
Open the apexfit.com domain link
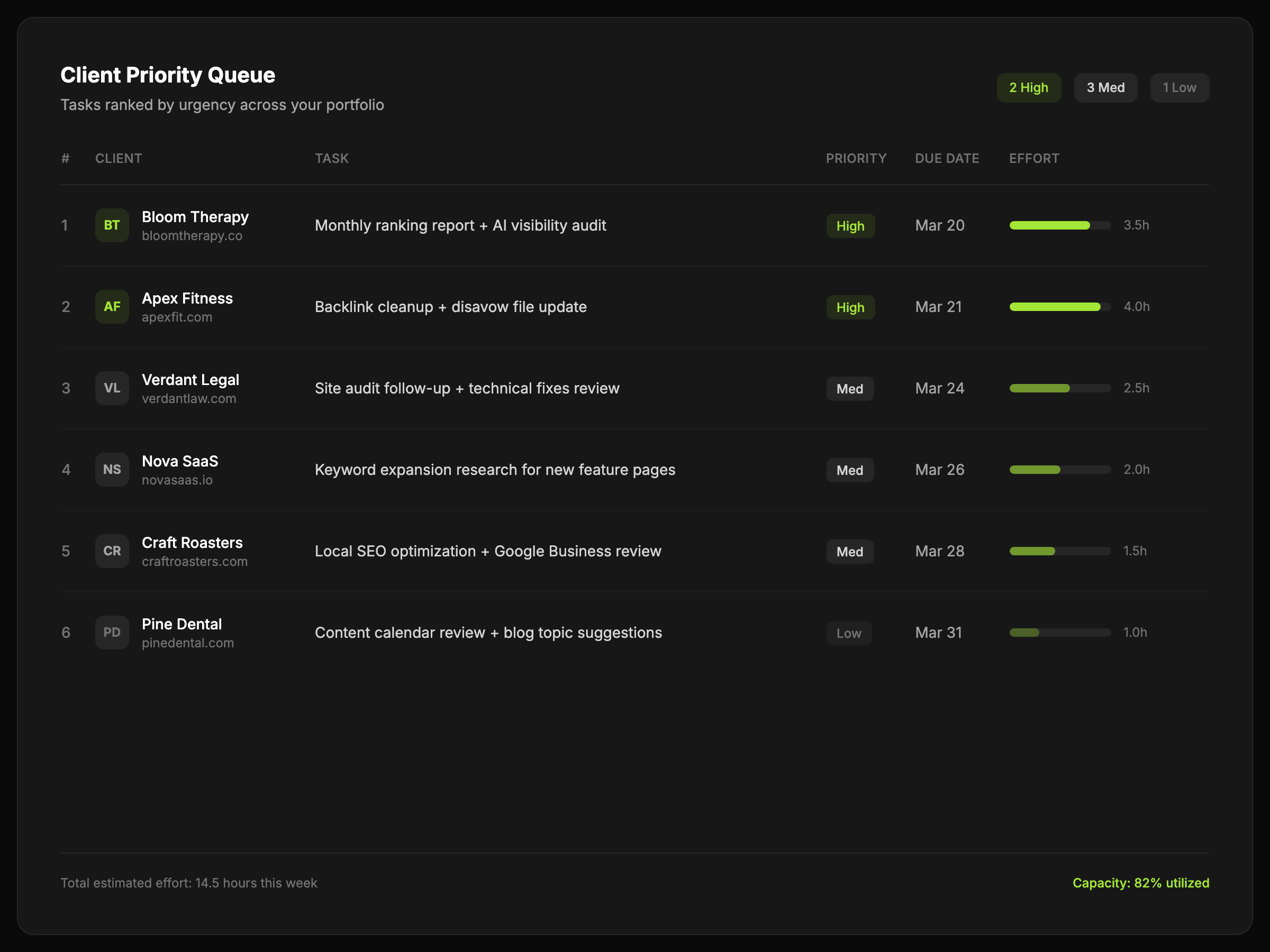pyautogui.click(x=177, y=317)
